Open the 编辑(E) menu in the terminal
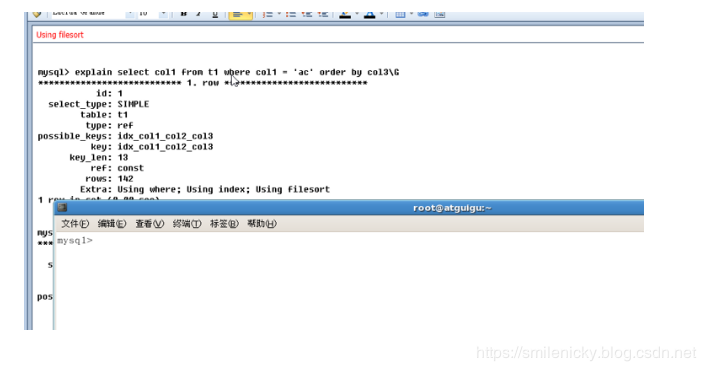Screen dimensions: 706x371 click(112, 224)
